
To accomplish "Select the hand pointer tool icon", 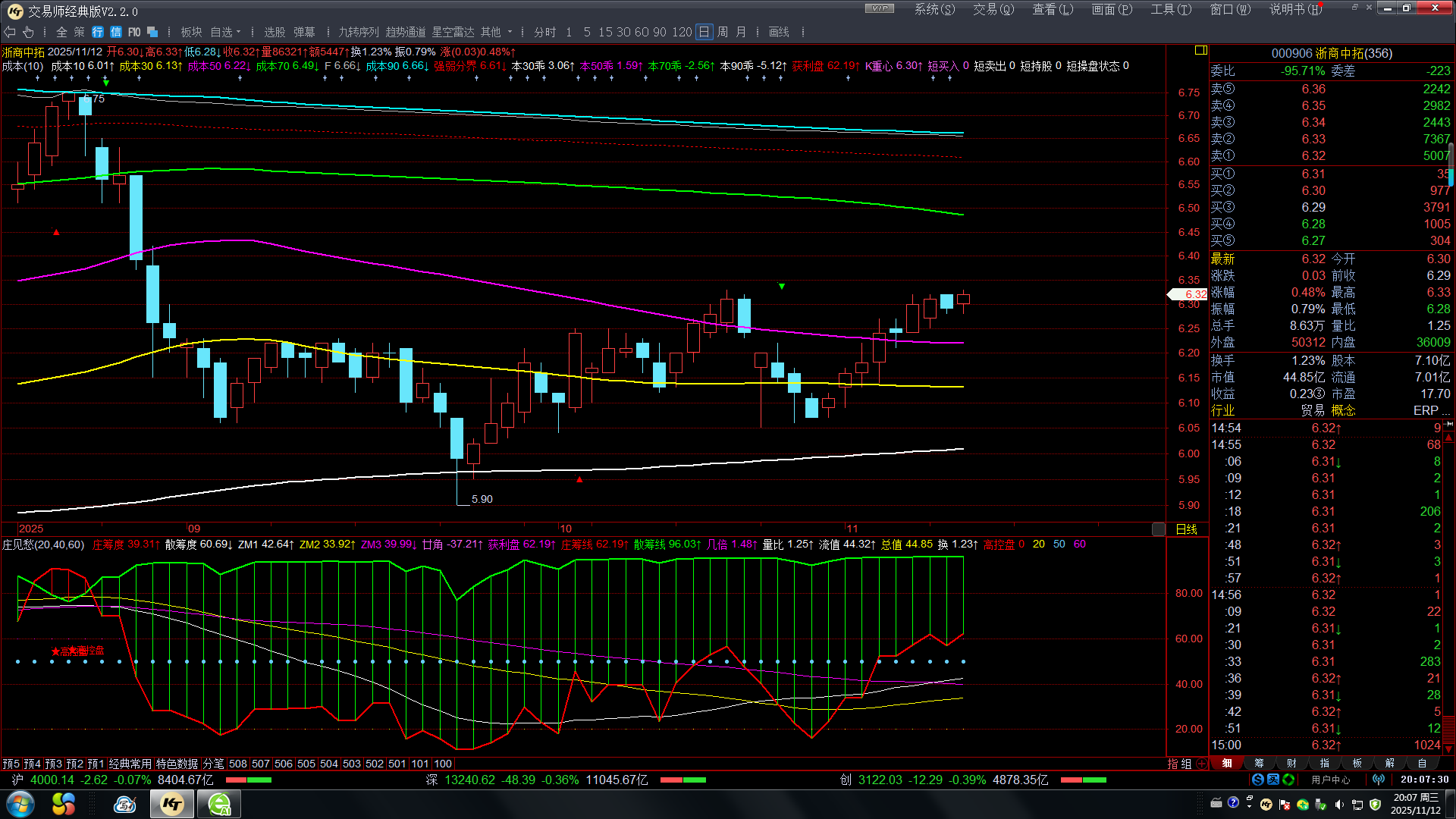I will [28, 32].
